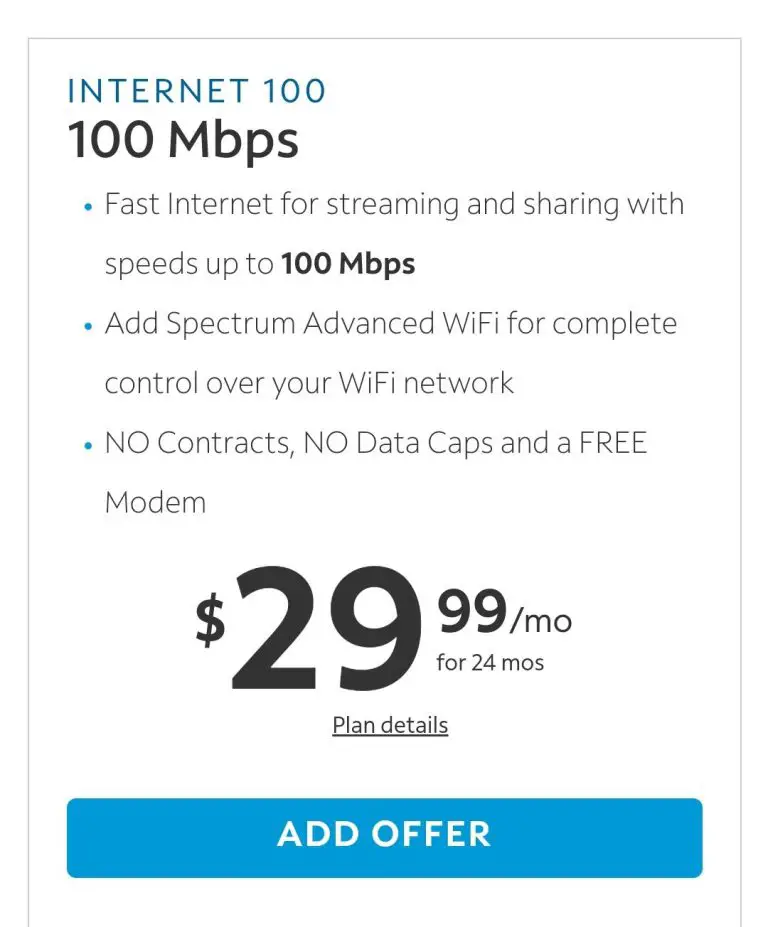Image resolution: width=768 pixels, height=927 pixels.
Task: Click the bullet dot beside first list item
Action: tap(86, 208)
